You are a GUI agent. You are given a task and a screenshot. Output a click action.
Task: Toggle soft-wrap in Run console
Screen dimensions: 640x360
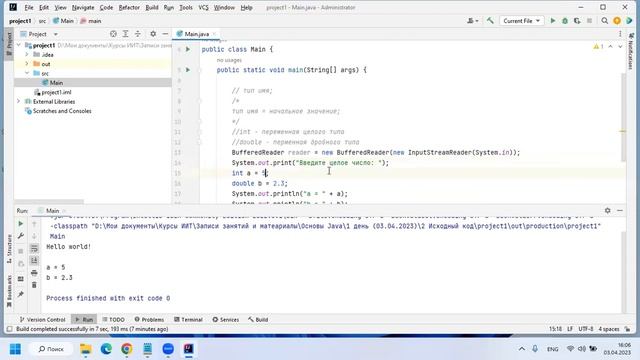(34, 248)
